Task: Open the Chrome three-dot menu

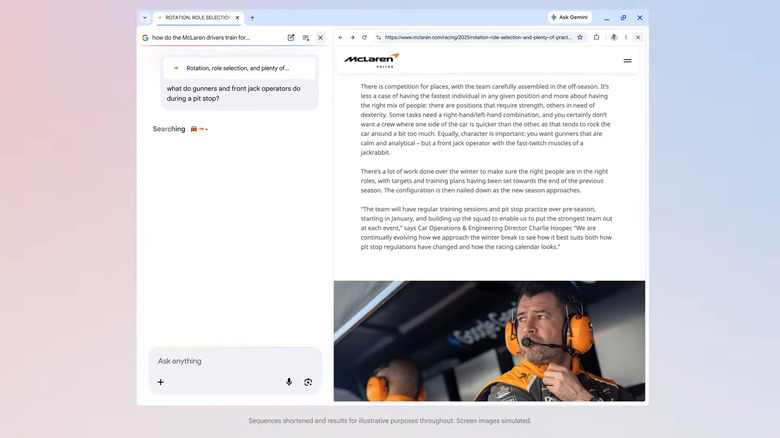Action: point(626,37)
